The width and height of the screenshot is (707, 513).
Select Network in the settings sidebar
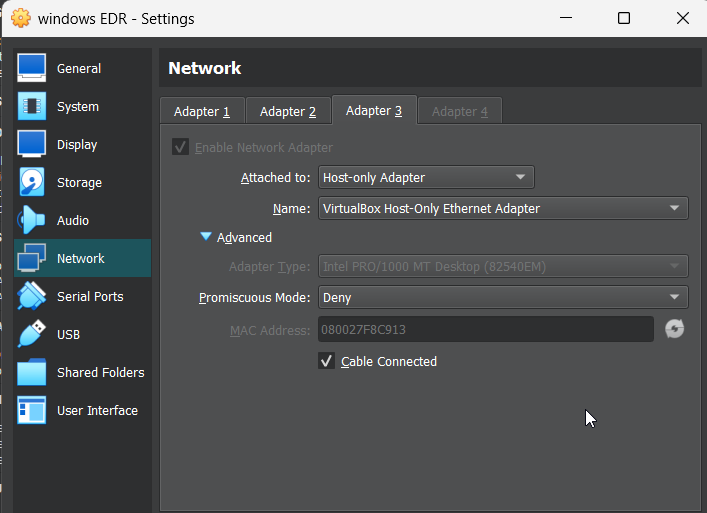[80, 258]
